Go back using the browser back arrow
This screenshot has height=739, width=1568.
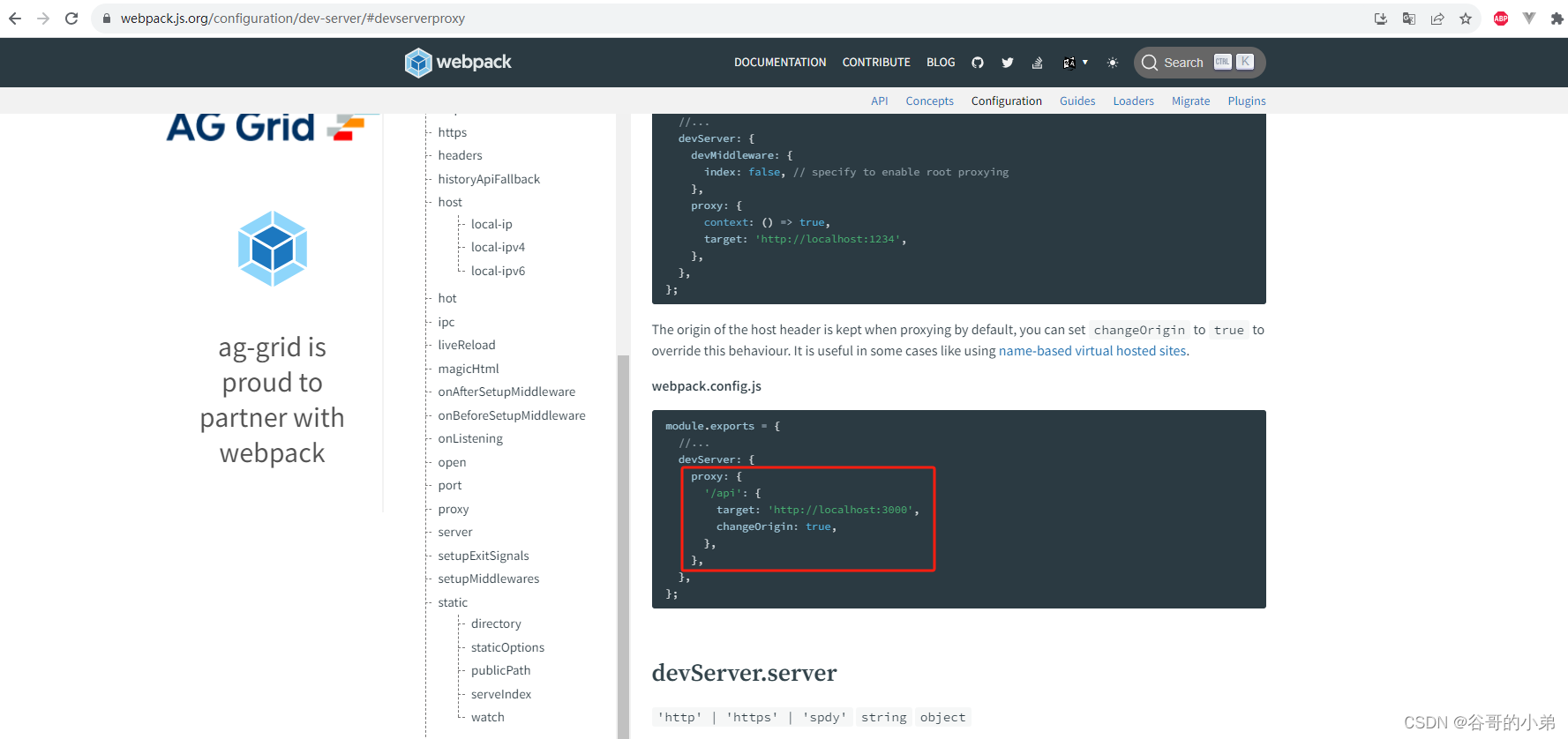coord(15,19)
